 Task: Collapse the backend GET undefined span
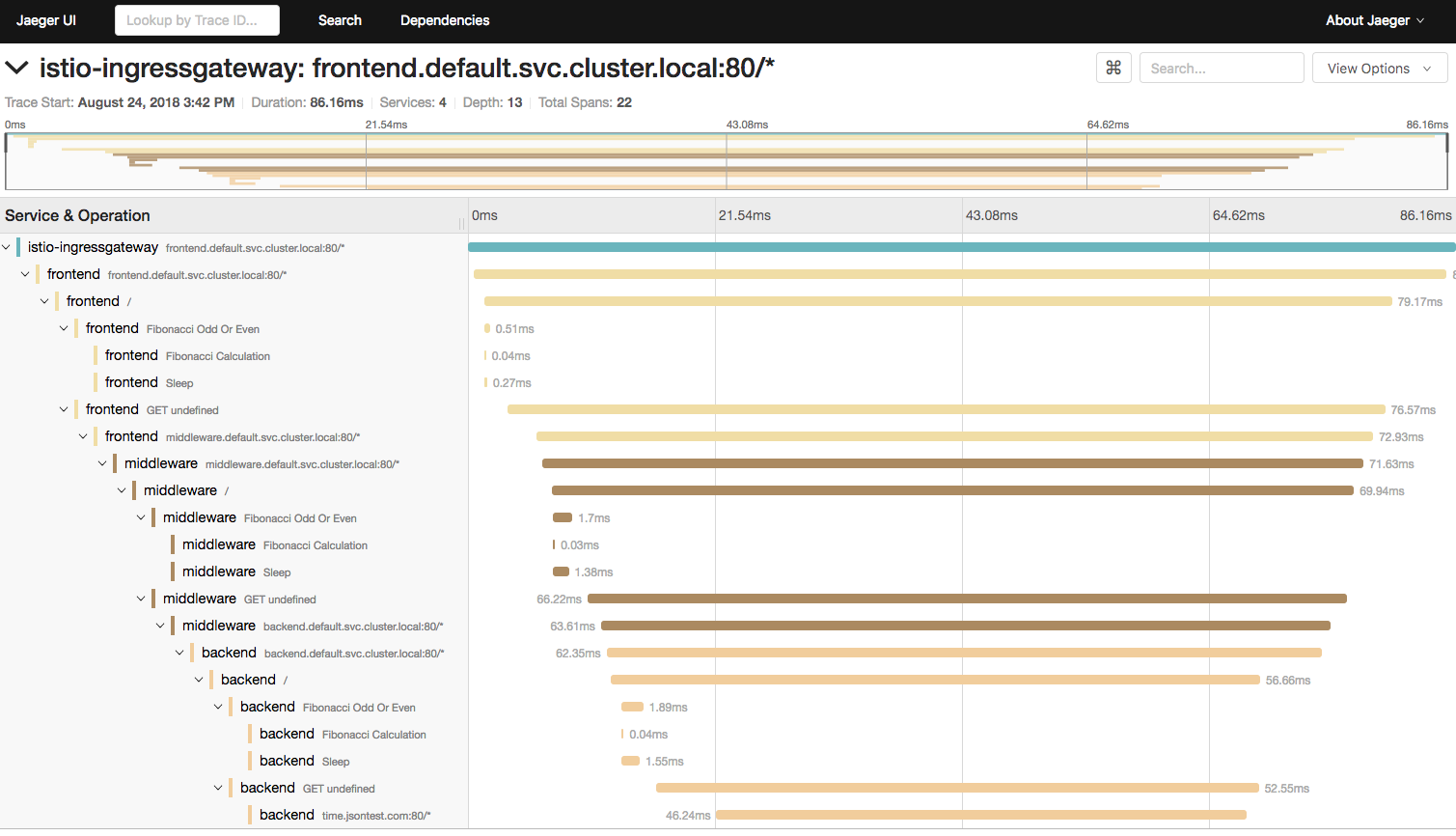[x=219, y=788]
